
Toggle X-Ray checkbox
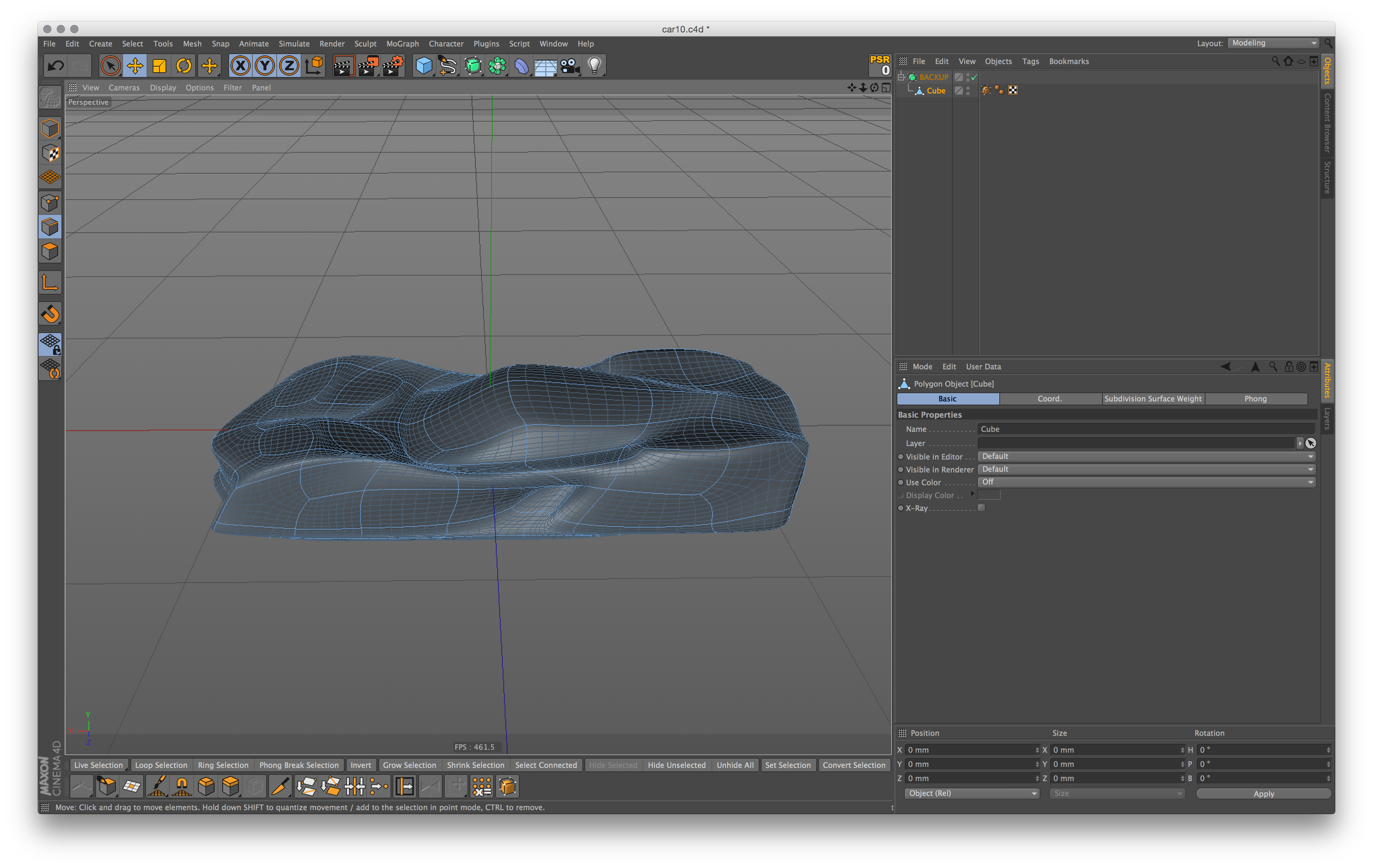click(x=981, y=508)
